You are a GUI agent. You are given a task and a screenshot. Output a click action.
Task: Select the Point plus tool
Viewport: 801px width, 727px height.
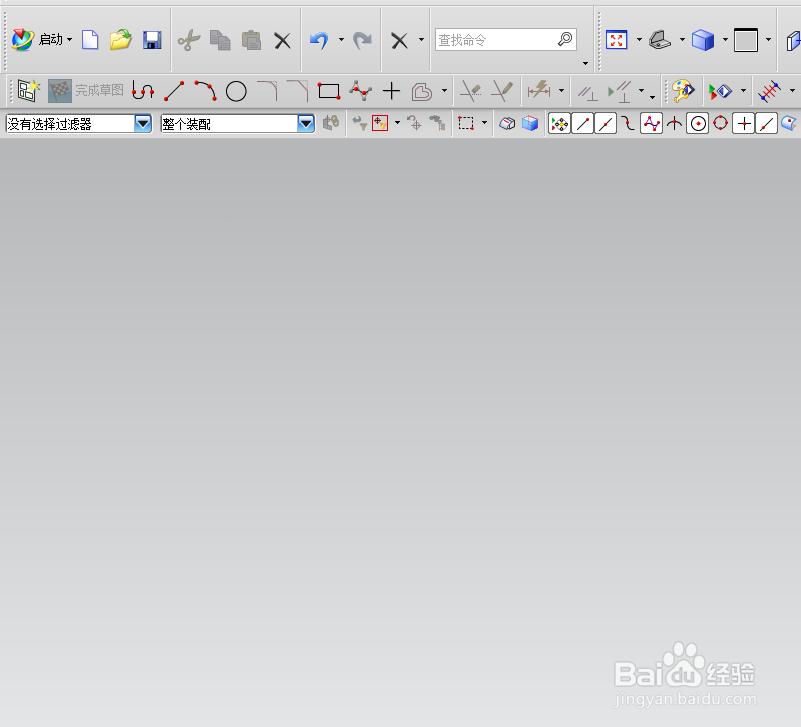click(x=391, y=91)
